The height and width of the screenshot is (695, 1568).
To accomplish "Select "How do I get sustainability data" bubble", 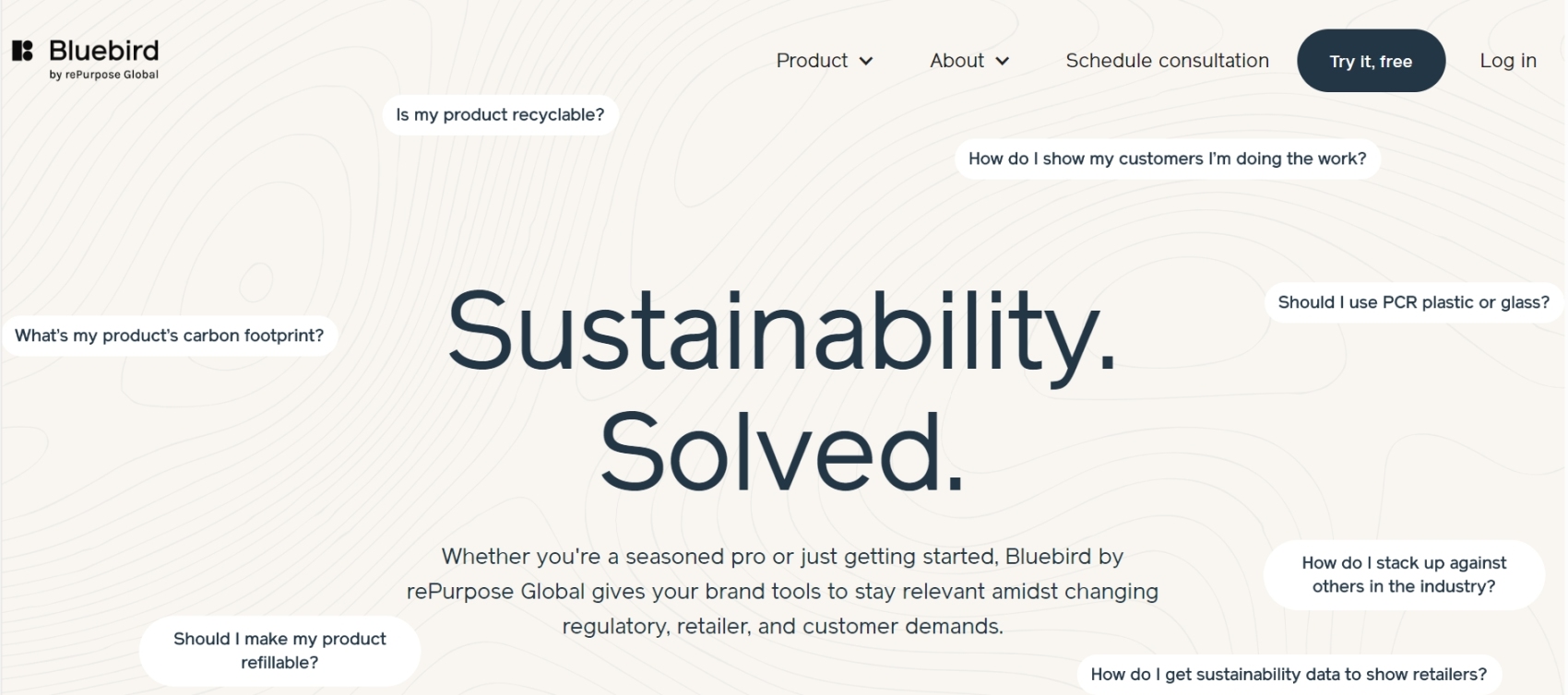I will point(1288,675).
